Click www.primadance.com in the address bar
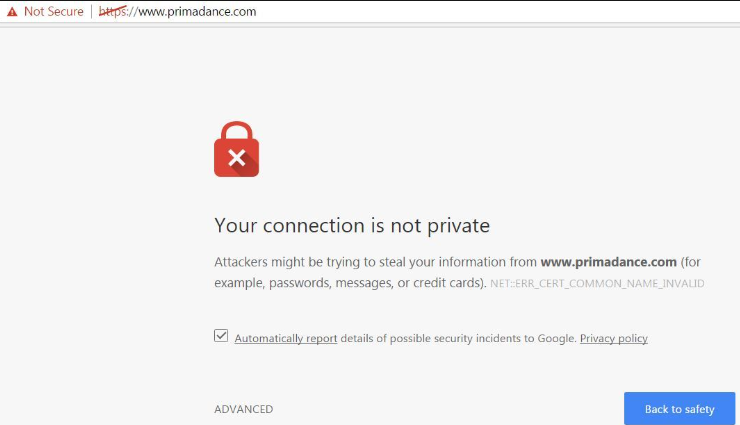 click(196, 12)
